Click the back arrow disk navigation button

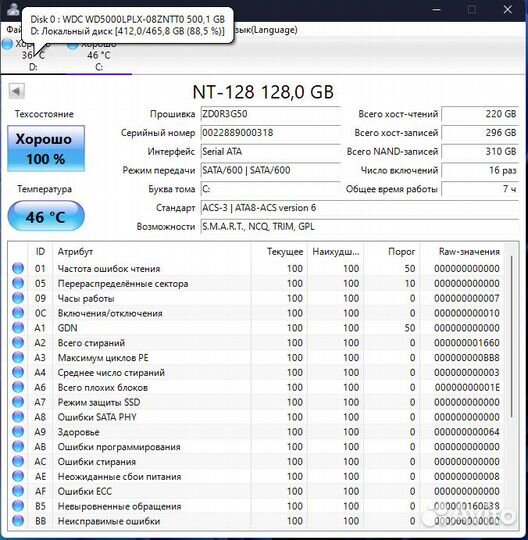[16, 91]
